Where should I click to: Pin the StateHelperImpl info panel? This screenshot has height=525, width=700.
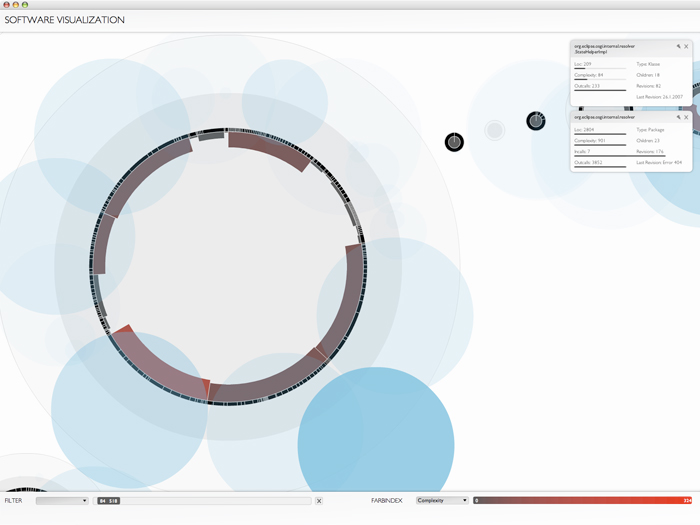(x=678, y=46)
